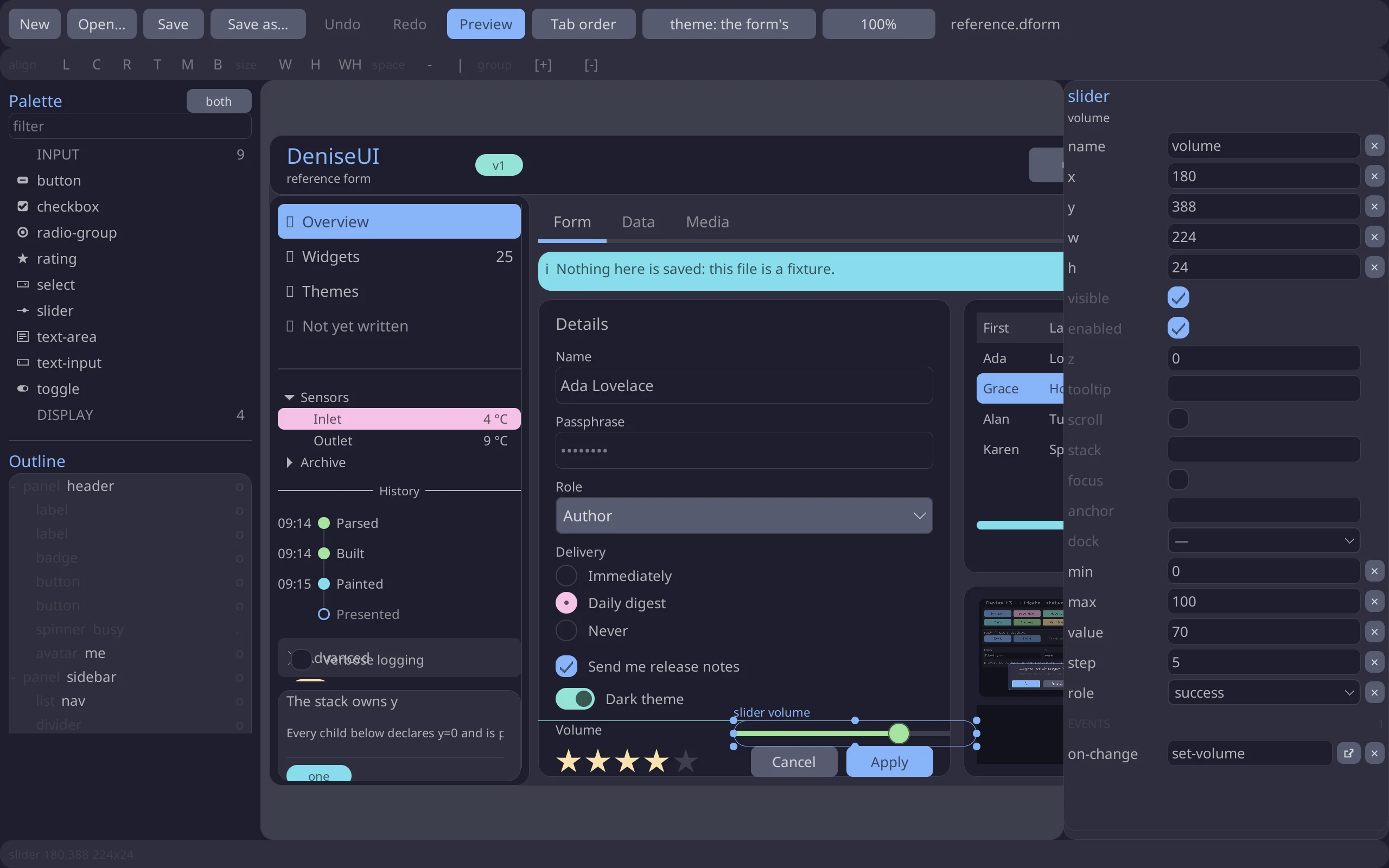Image resolution: width=1389 pixels, height=868 pixels.
Task: Click the toggle icon in the Palette
Action: pyautogui.click(x=22, y=388)
